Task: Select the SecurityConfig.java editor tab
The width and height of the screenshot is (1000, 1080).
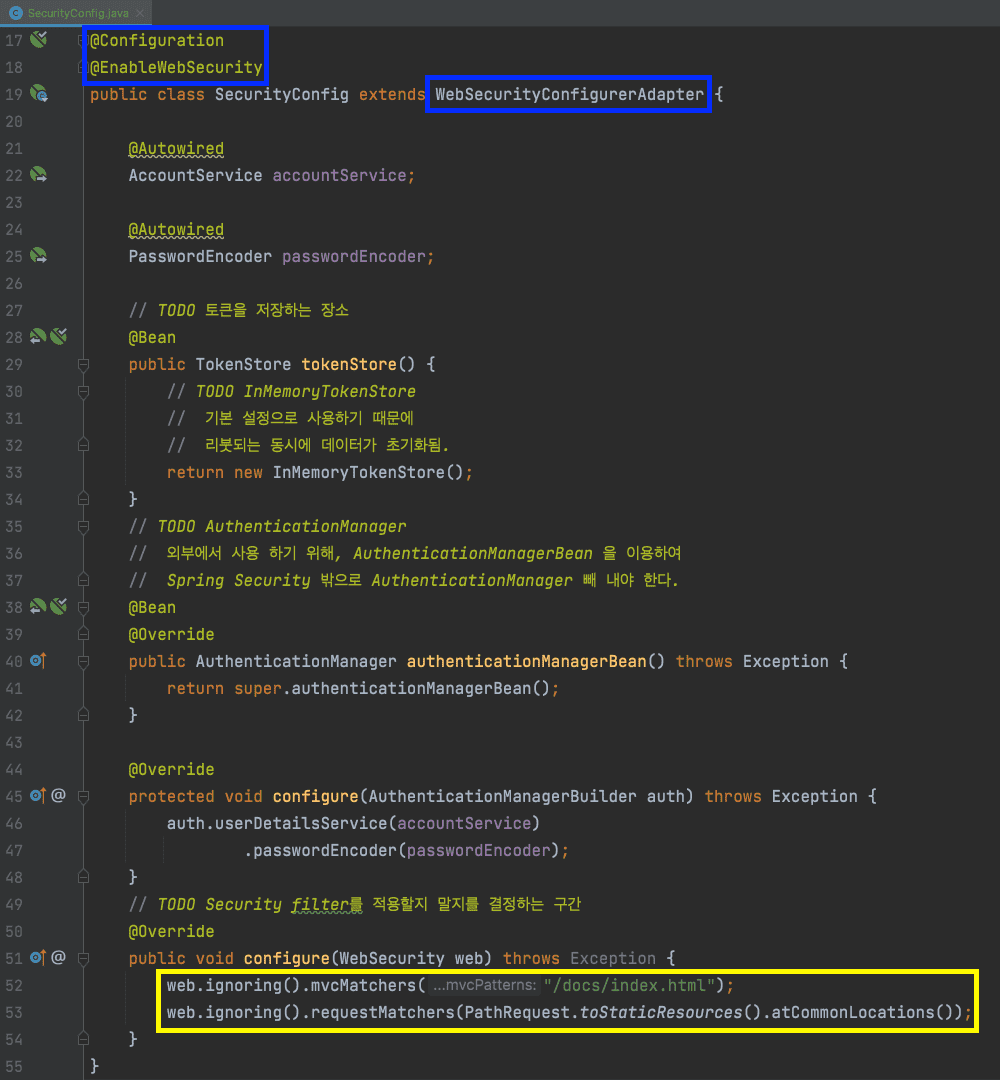Action: (x=76, y=12)
